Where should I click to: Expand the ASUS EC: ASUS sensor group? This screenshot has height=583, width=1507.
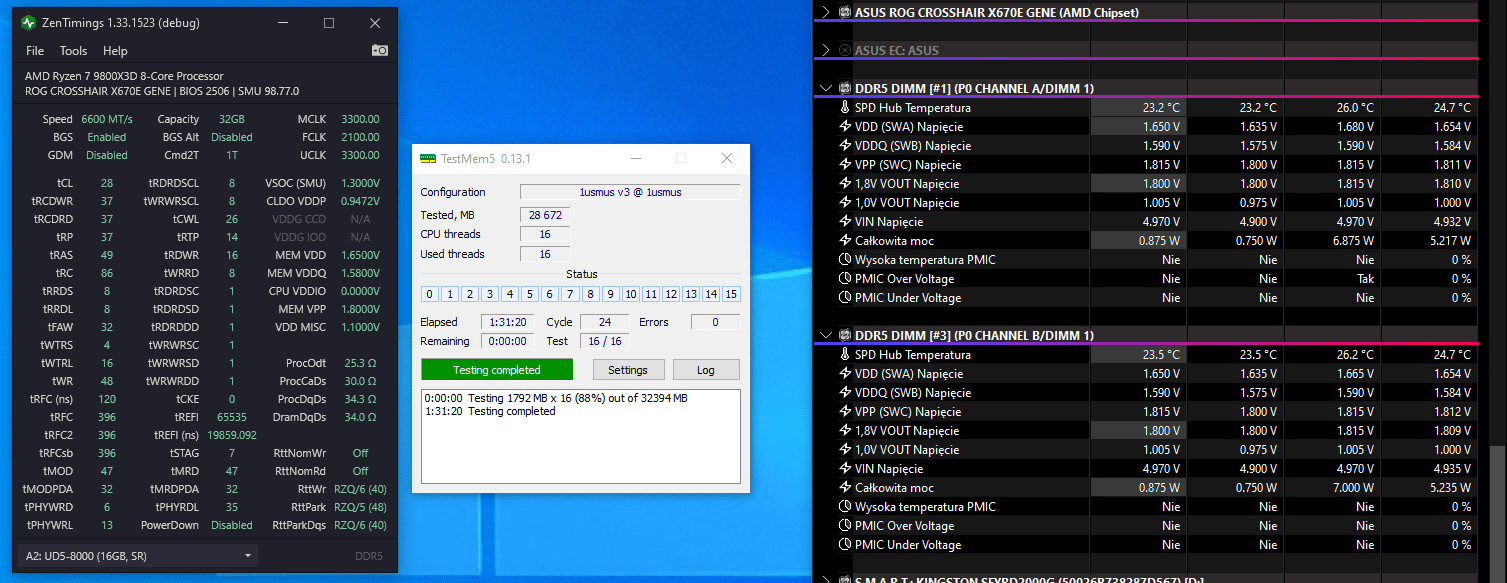(x=825, y=50)
